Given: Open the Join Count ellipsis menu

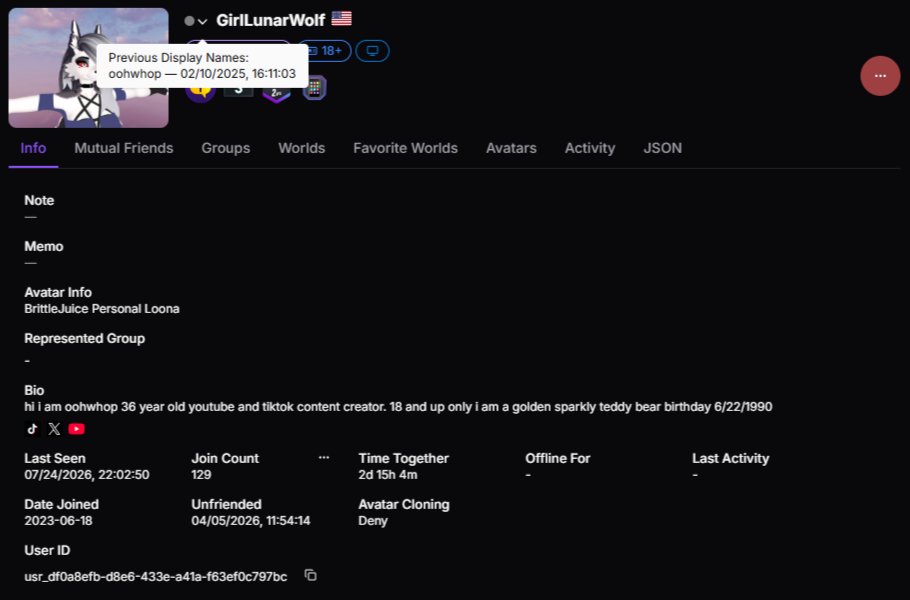Looking at the screenshot, I should point(324,458).
